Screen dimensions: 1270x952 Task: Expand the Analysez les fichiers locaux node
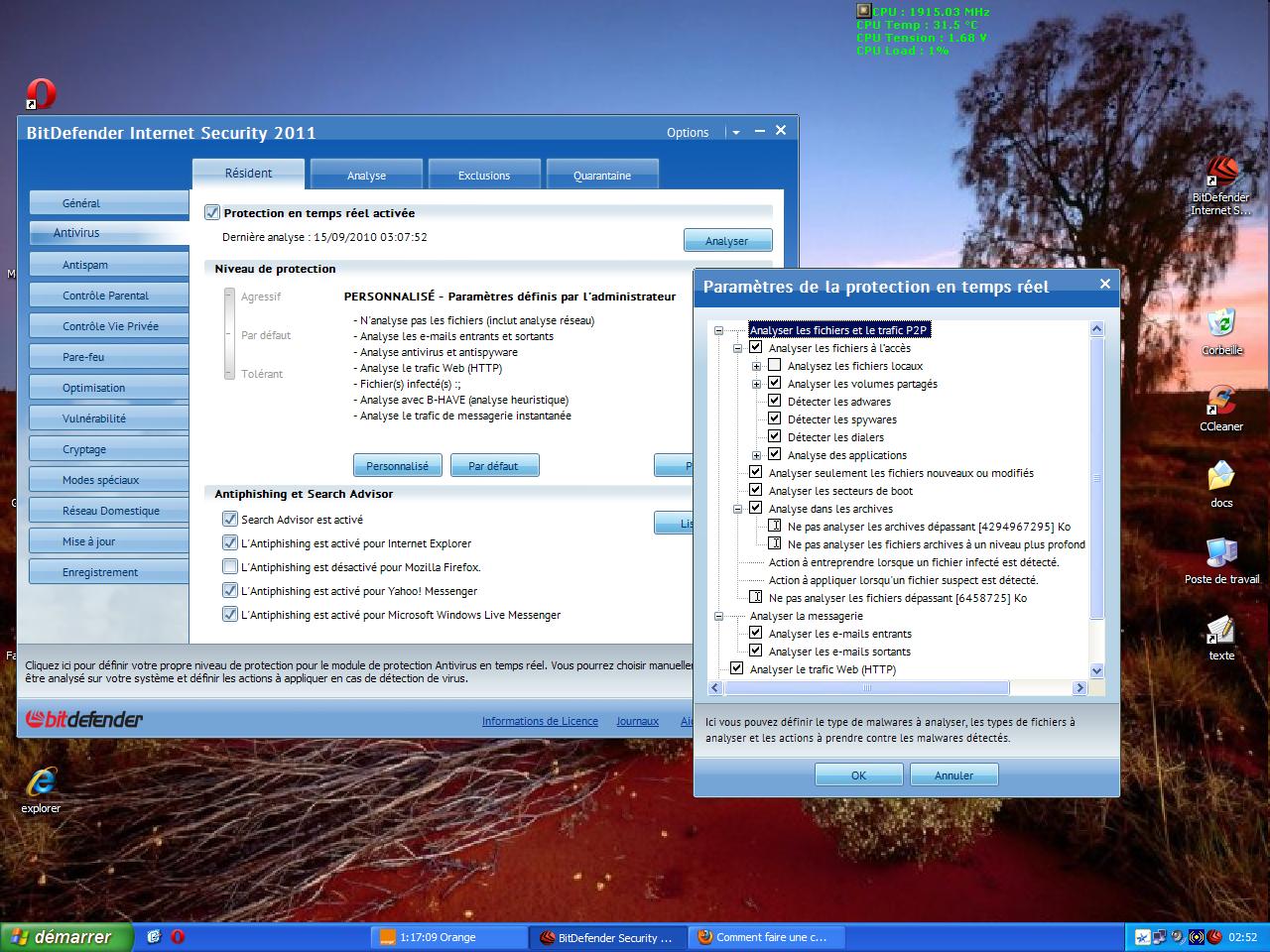tap(756, 366)
